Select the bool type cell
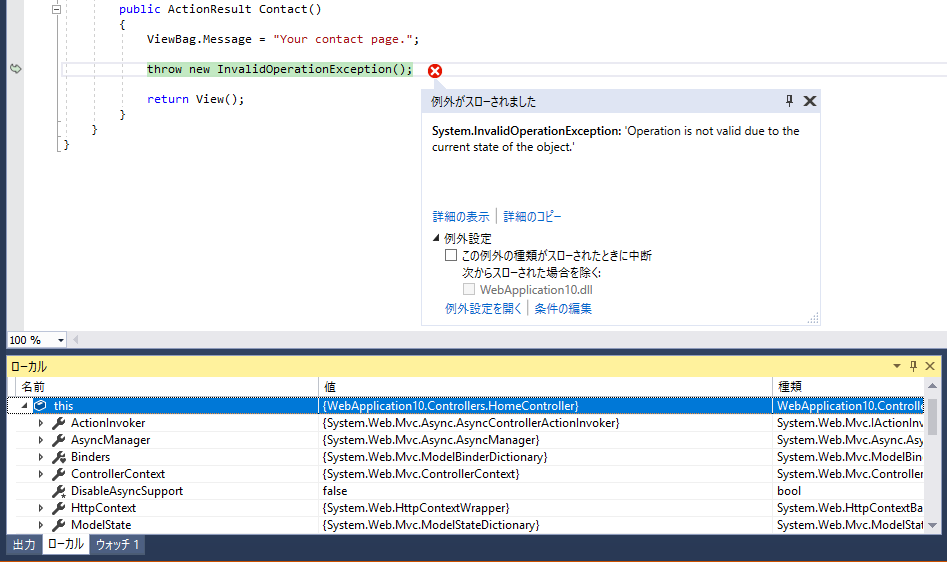 coord(789,491)
